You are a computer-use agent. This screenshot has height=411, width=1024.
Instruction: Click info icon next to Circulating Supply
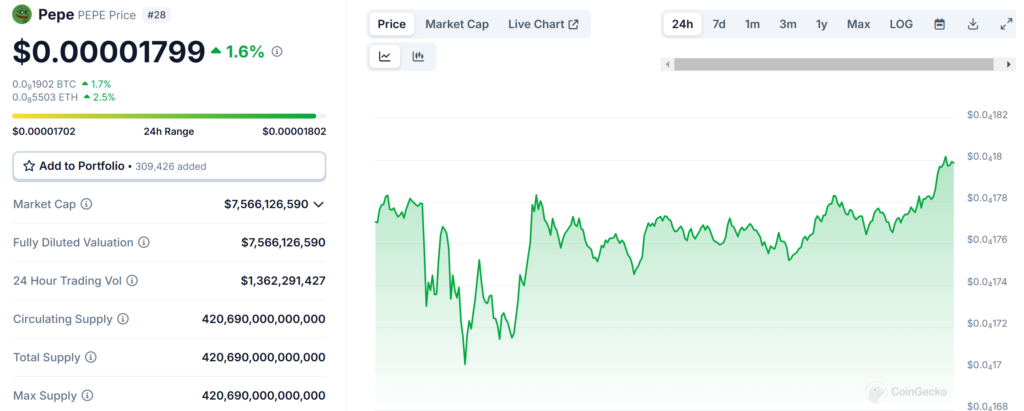(123, 319)
